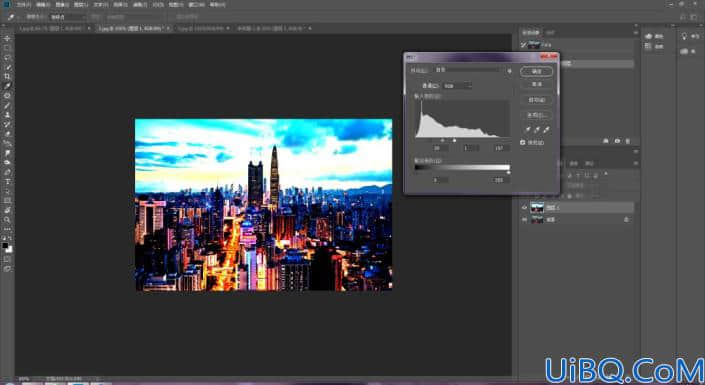Click the Auto button in Levels
This screenshot has height=385, width=705.
pos(536,100)
